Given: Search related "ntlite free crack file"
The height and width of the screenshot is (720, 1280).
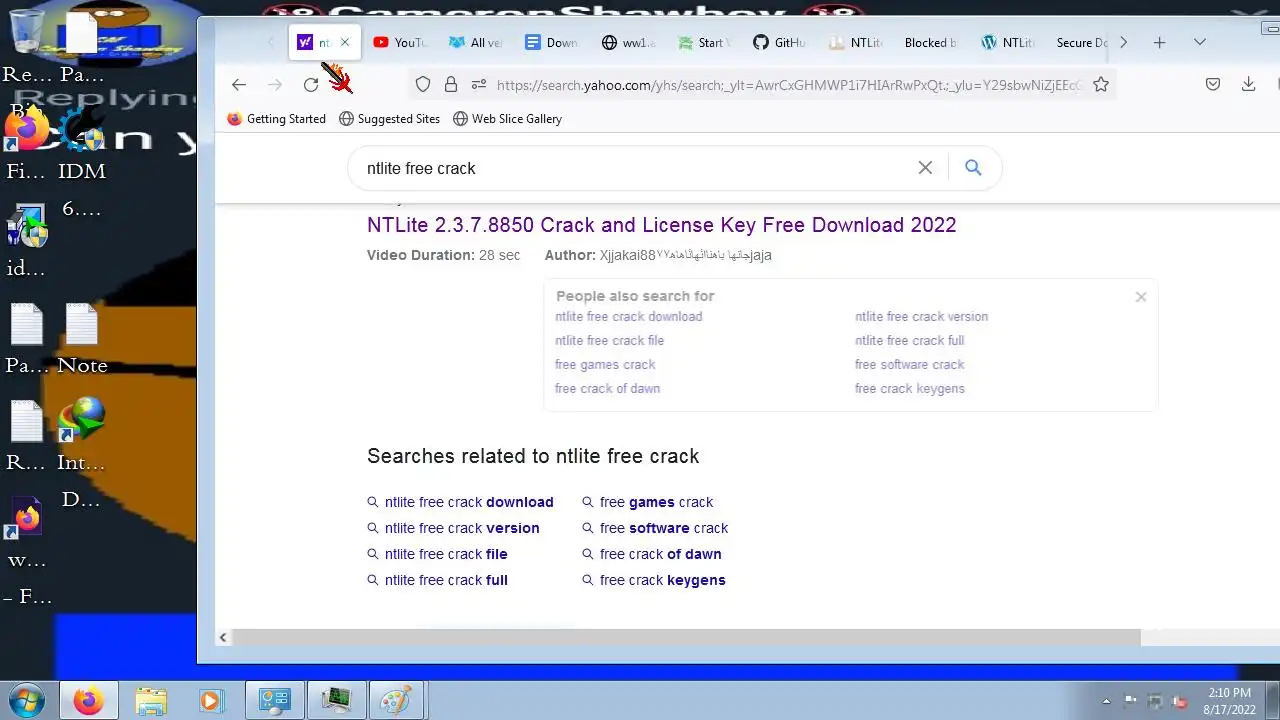Looking at the screenshot, I should (446, 554).
